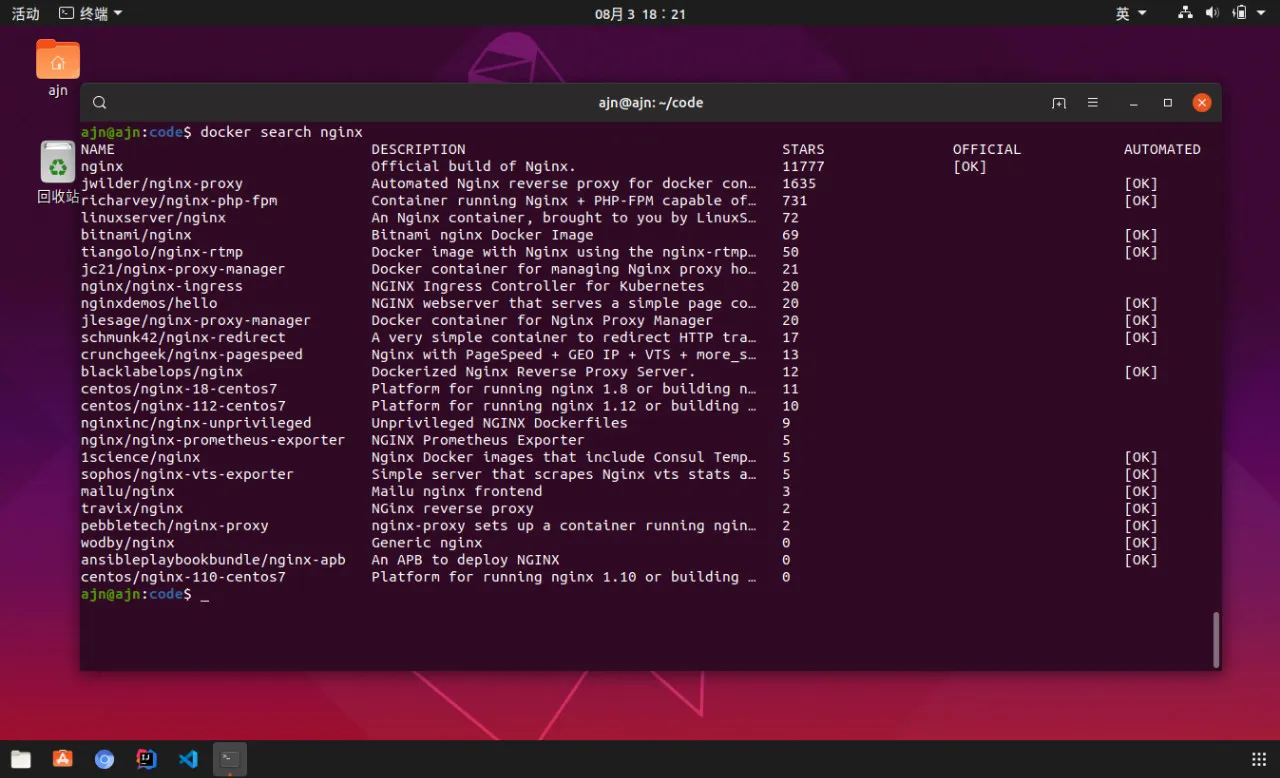Click centos/nginx-18-centos7 image name
This screenshot has height=778, width=1280.
pyautogui.click(x=179, y=388)
